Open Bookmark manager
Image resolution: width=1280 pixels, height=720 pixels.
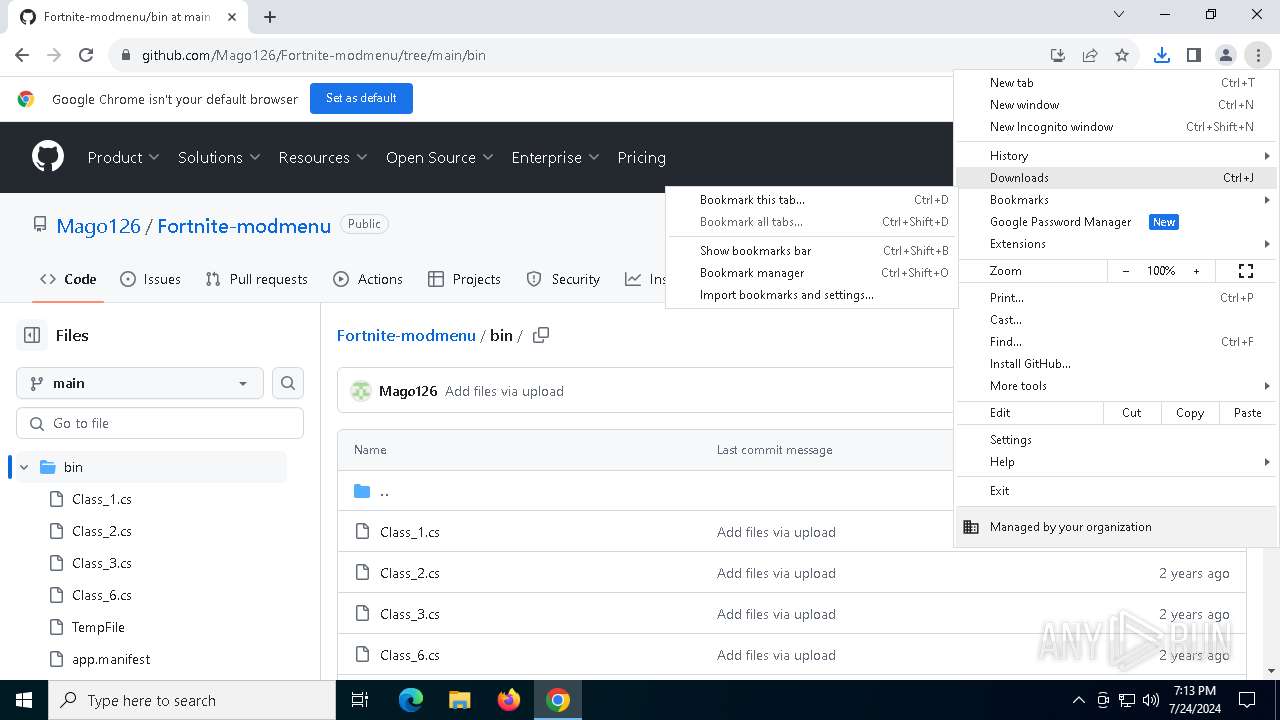810,273
